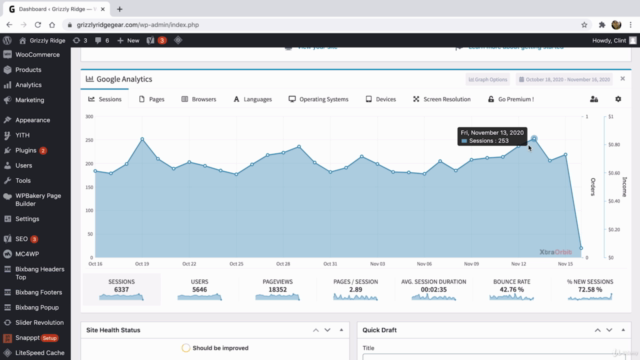Click the Go Premium tab
The height and width of the screenshot is (360, 640).
(x=511, y=99)
